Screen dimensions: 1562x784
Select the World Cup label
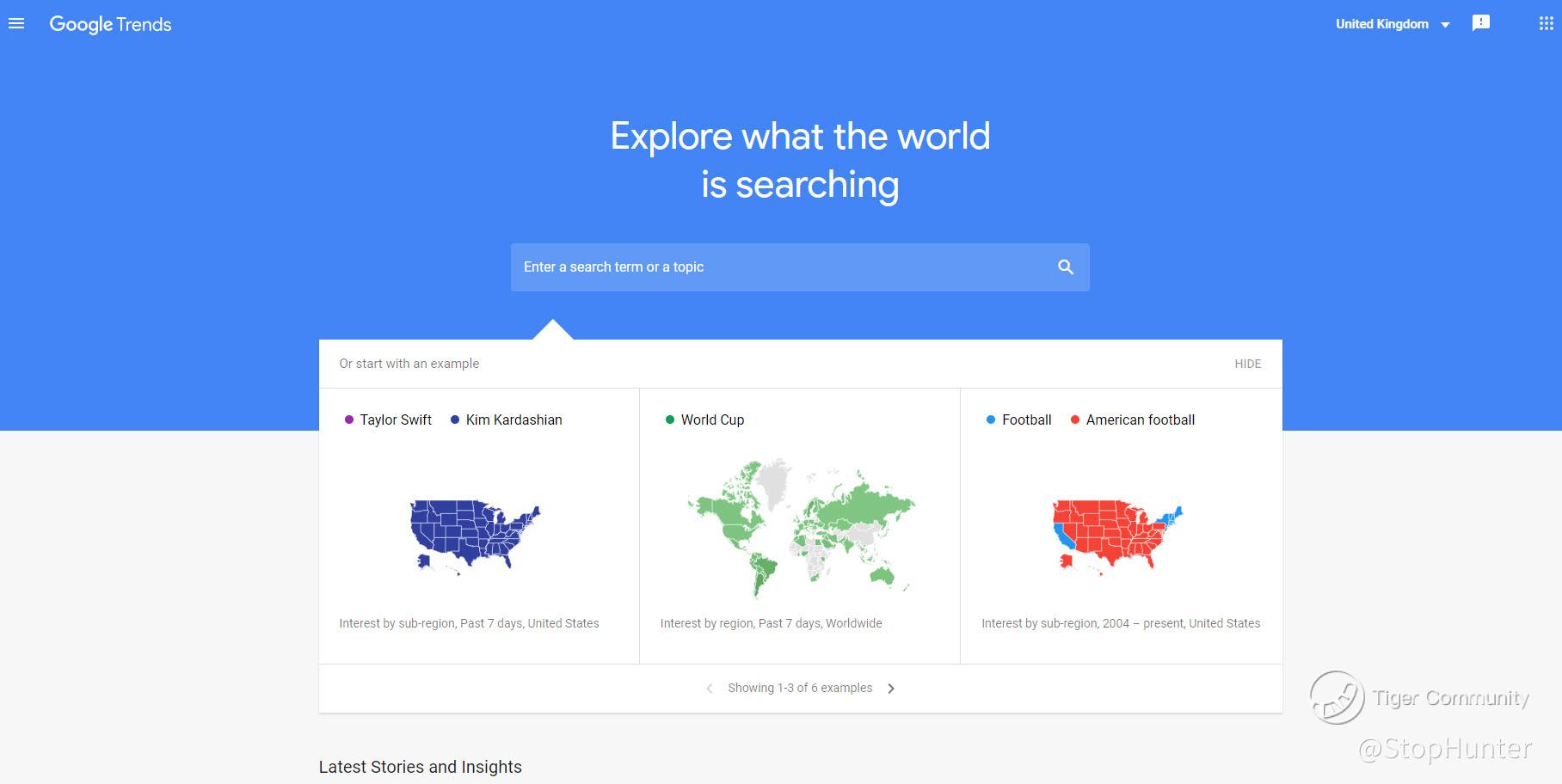(x=712, y=420)
